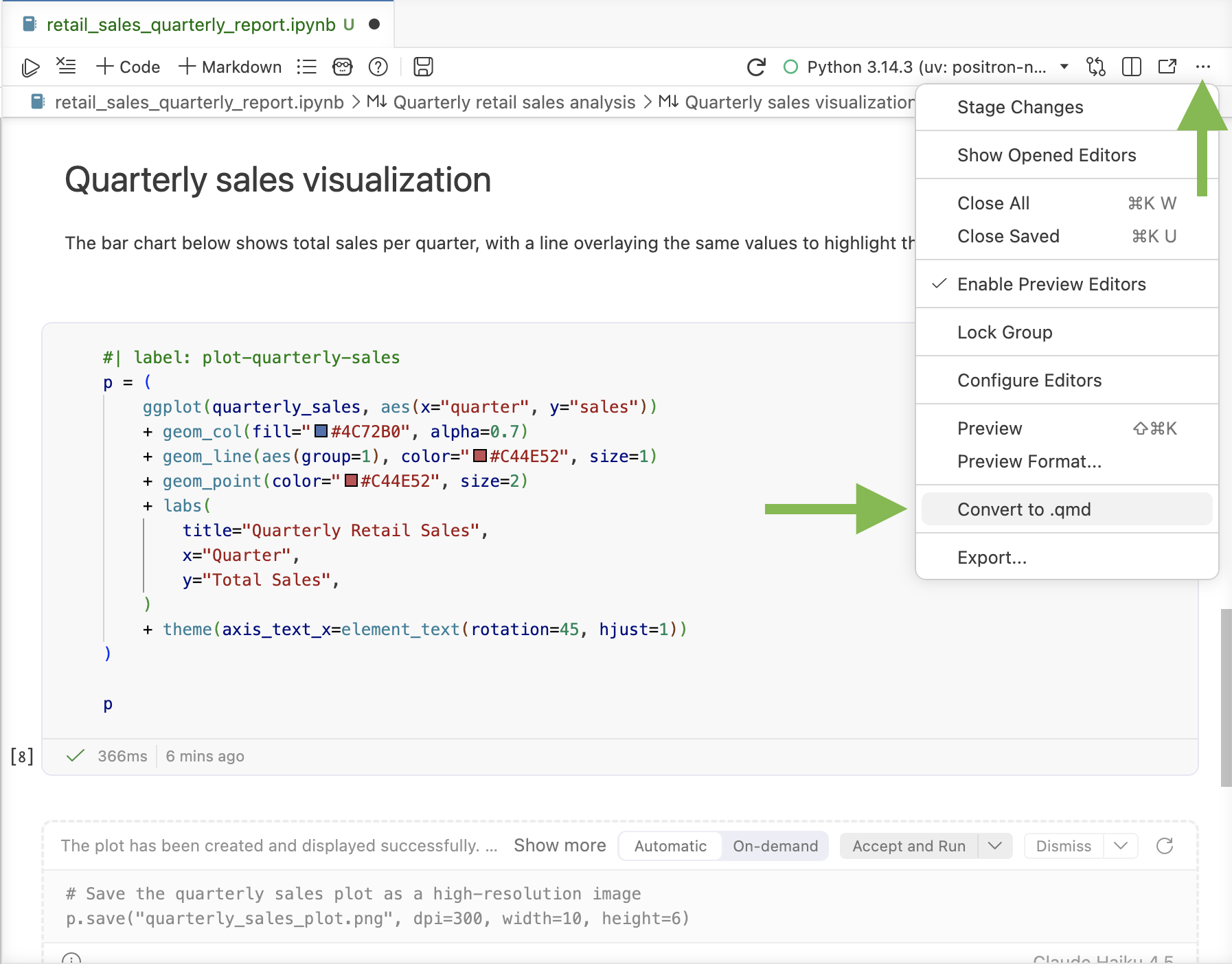Open Configure Editors menu entry
The width and height of the screenshot is (1232, 964).
pos(1066,380)
